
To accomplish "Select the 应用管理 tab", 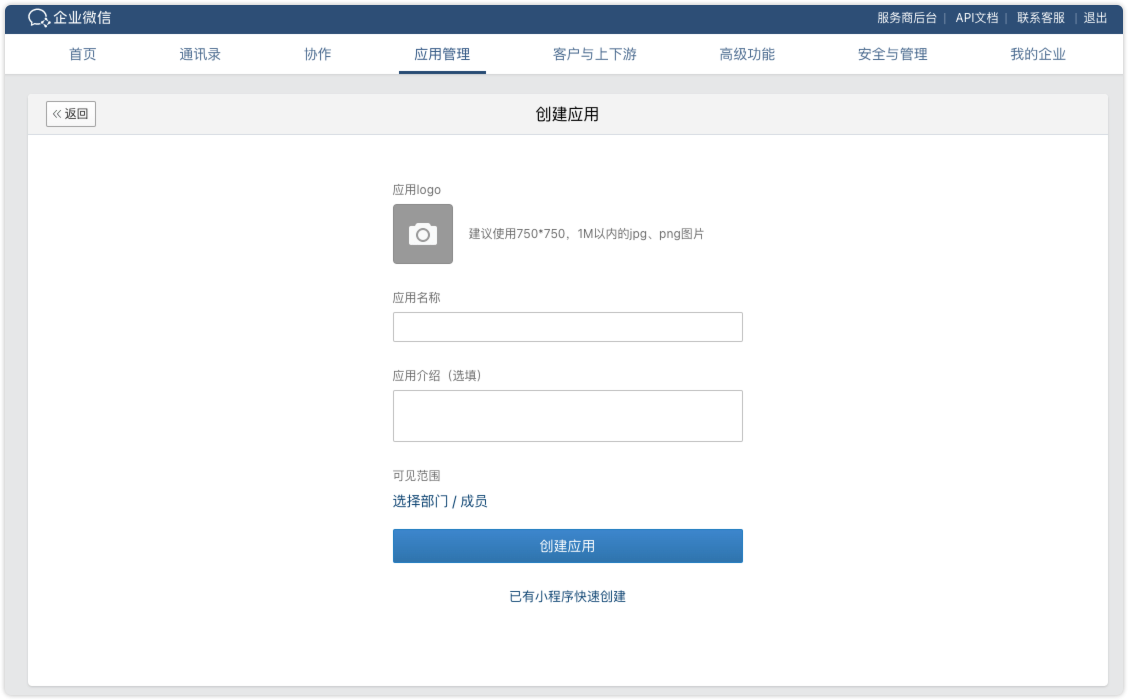I will pyautogui.click(x=442, y=54).
